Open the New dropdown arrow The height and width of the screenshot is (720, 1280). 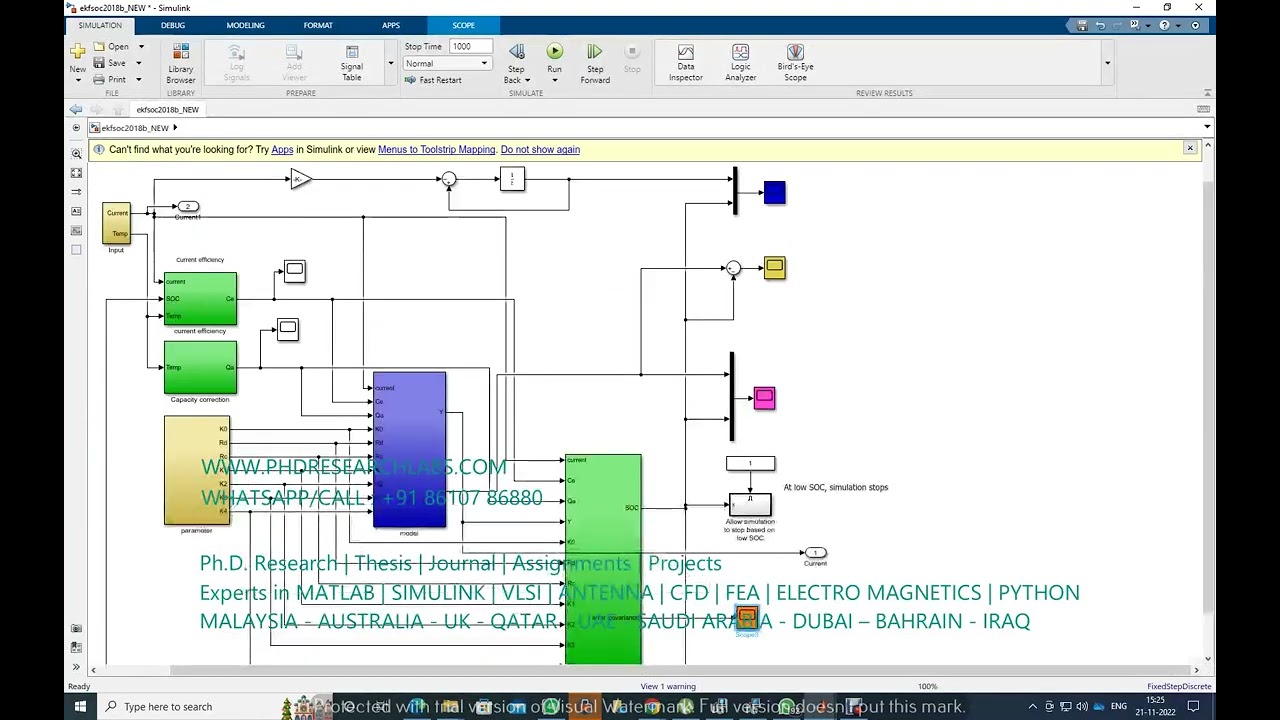tap(77, 79)
